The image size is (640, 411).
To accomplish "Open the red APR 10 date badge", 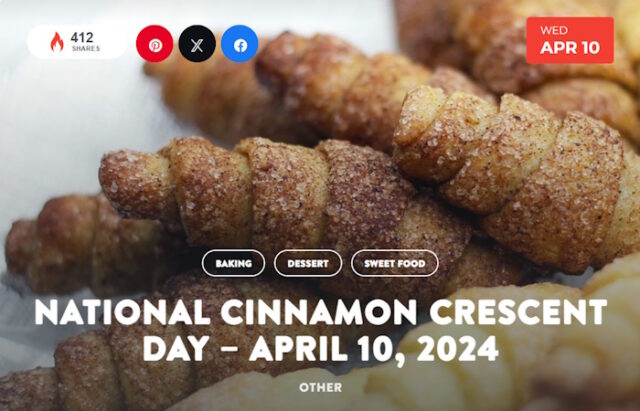I will click(570, 40).
